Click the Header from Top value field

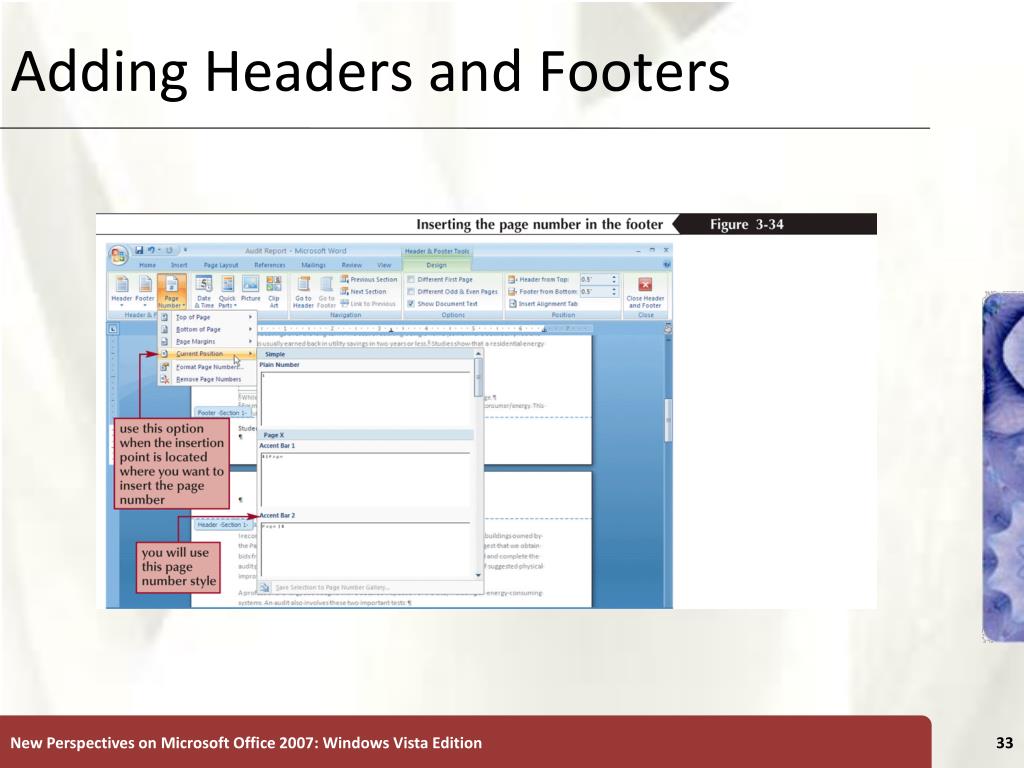click(595, 280)
